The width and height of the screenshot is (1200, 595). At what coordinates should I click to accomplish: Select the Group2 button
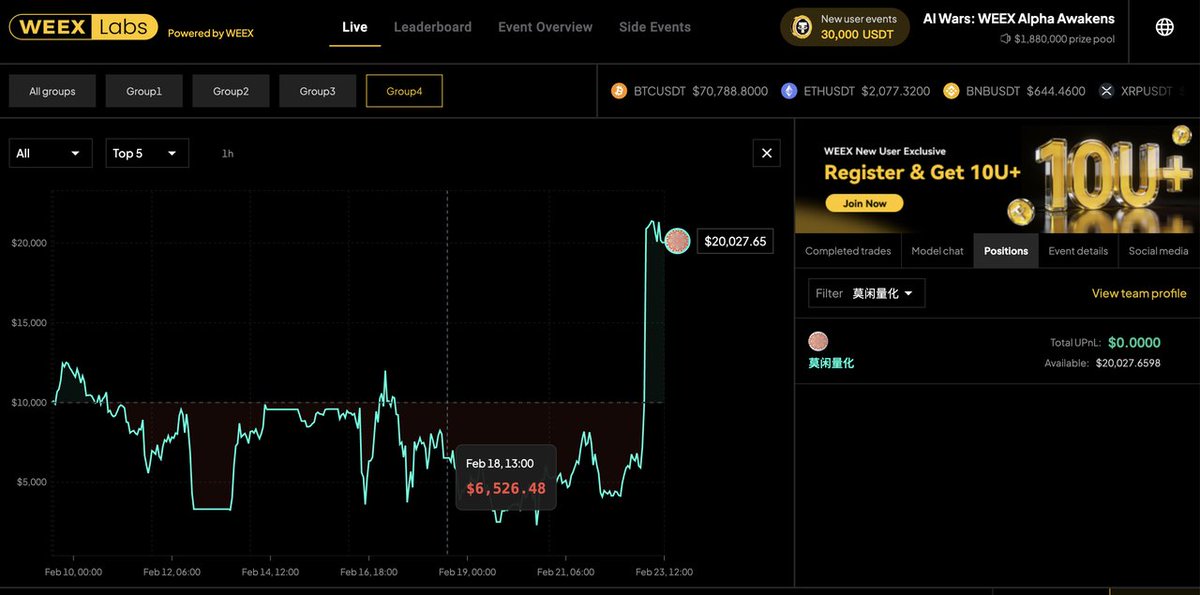pyautogui.click(x=231, y=91)
